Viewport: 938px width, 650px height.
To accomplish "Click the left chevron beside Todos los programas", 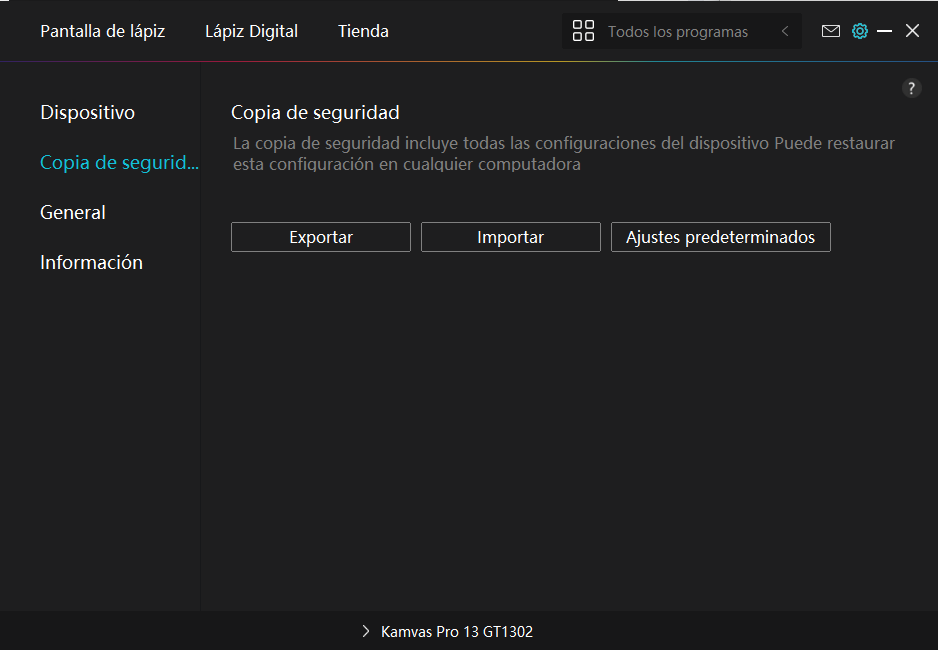I will pos(785,31).
